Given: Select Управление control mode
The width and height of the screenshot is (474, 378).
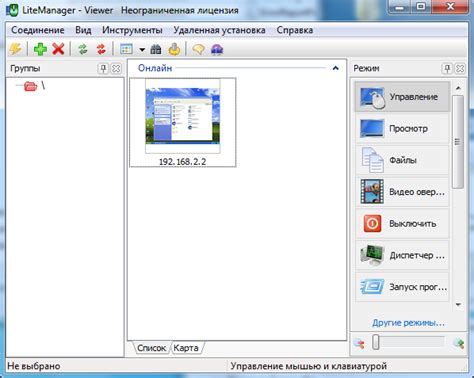Looking at the screenshot, I should 402,97.
